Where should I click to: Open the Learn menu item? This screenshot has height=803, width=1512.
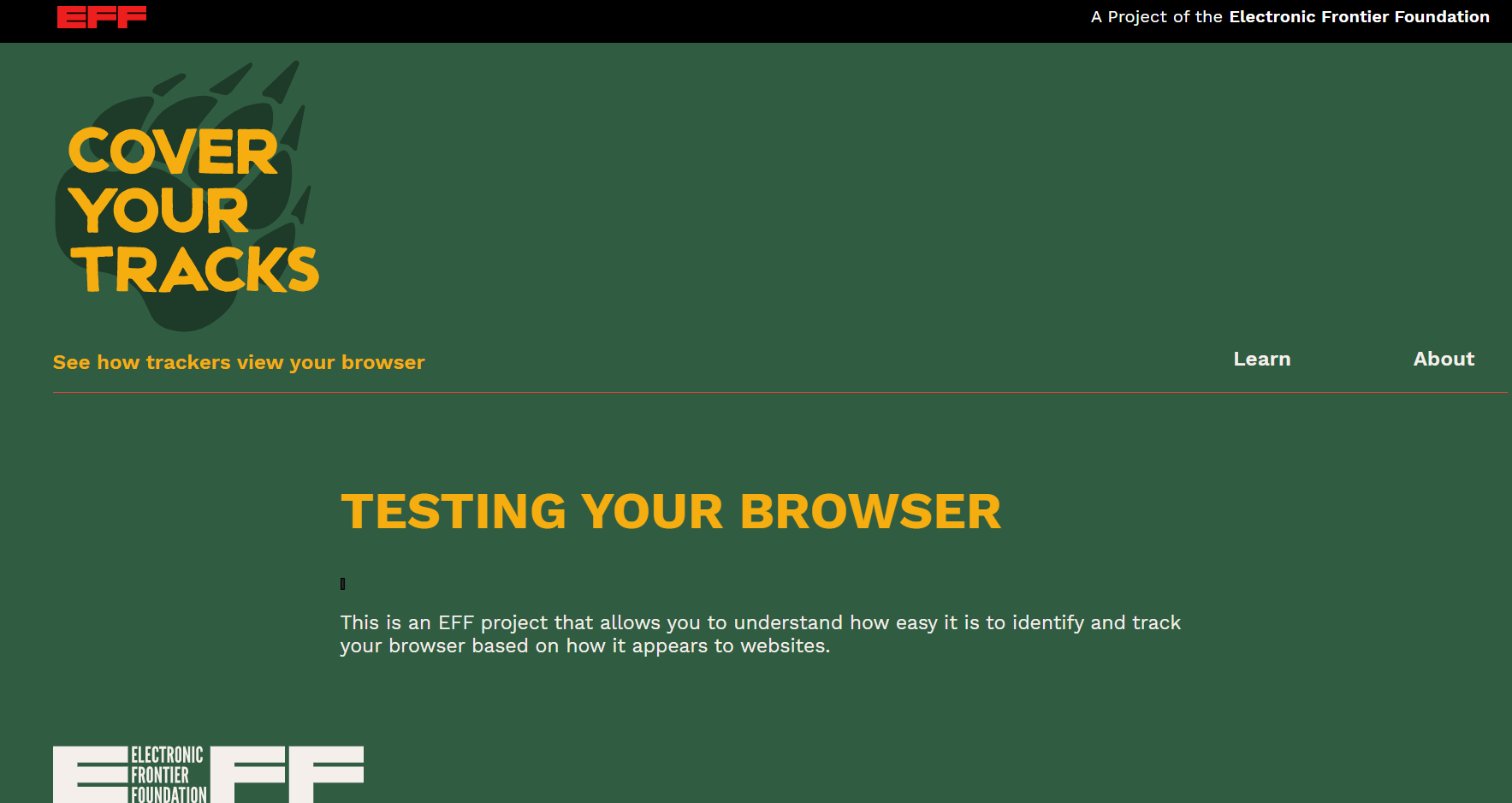pos(1261,360)
